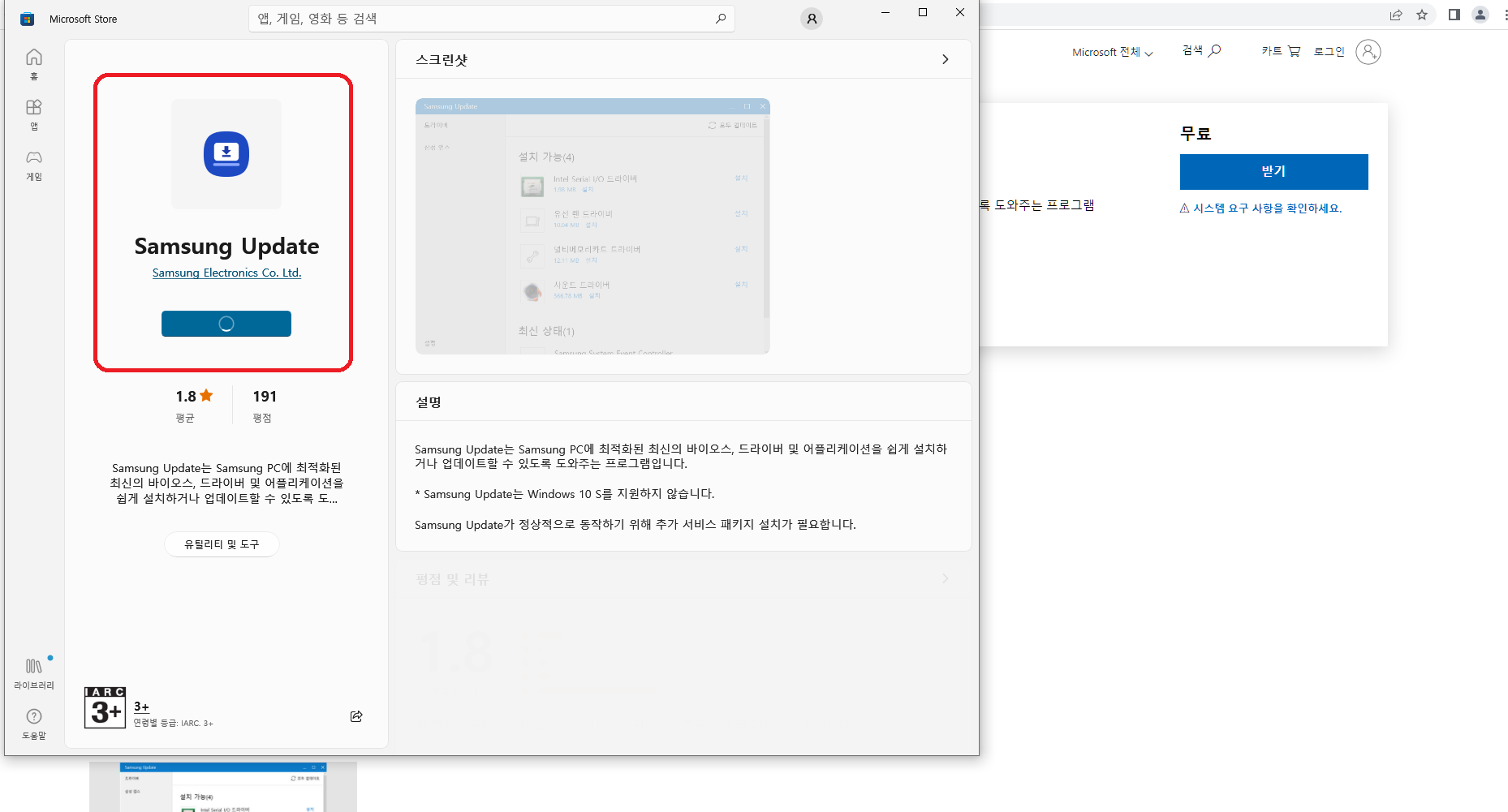
Task: Open the Store user account icon
Action: [x=812, y=19]
